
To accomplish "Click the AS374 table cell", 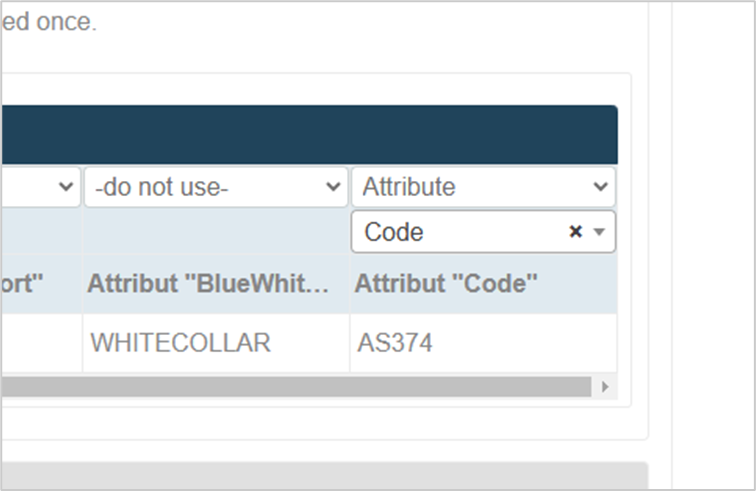I will pos(484,343).
